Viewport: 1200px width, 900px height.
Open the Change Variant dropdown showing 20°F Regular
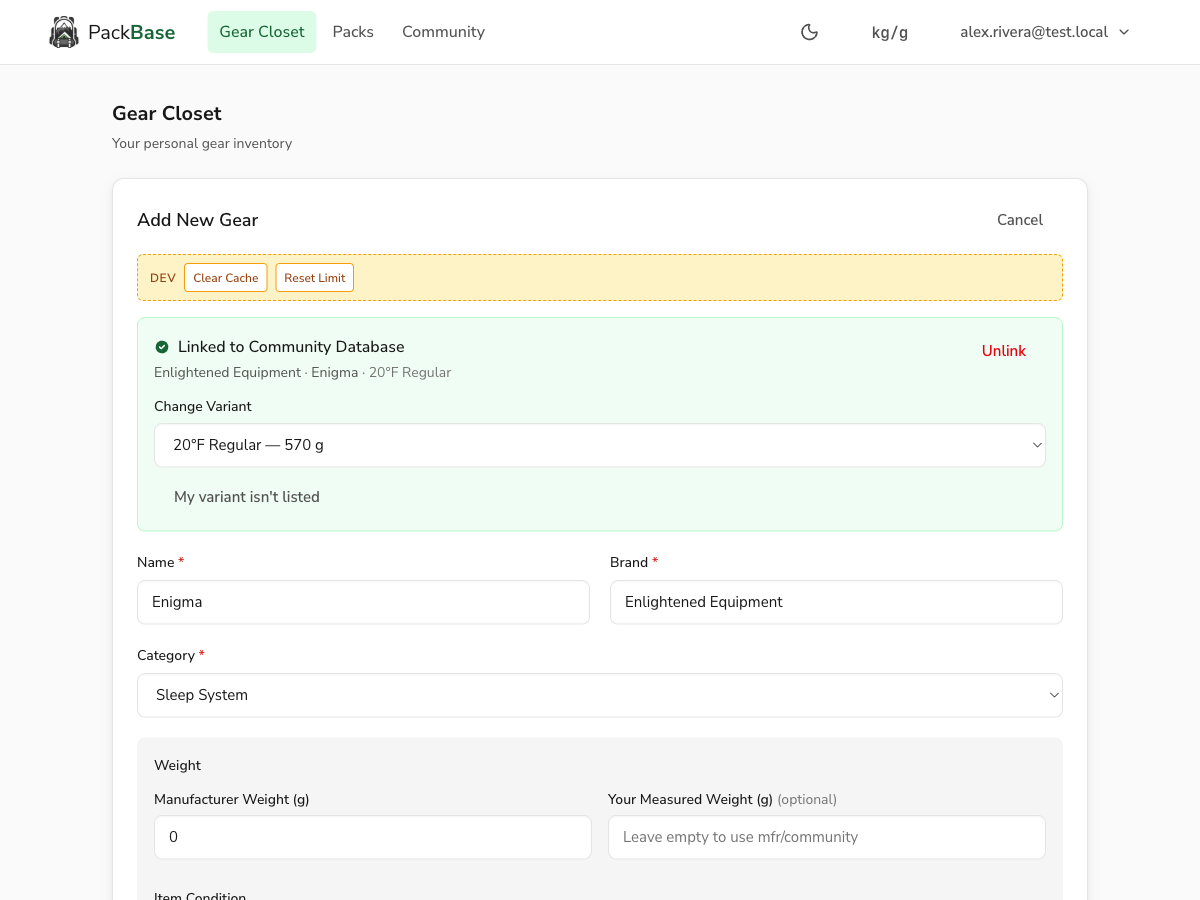tap(600, 445)
